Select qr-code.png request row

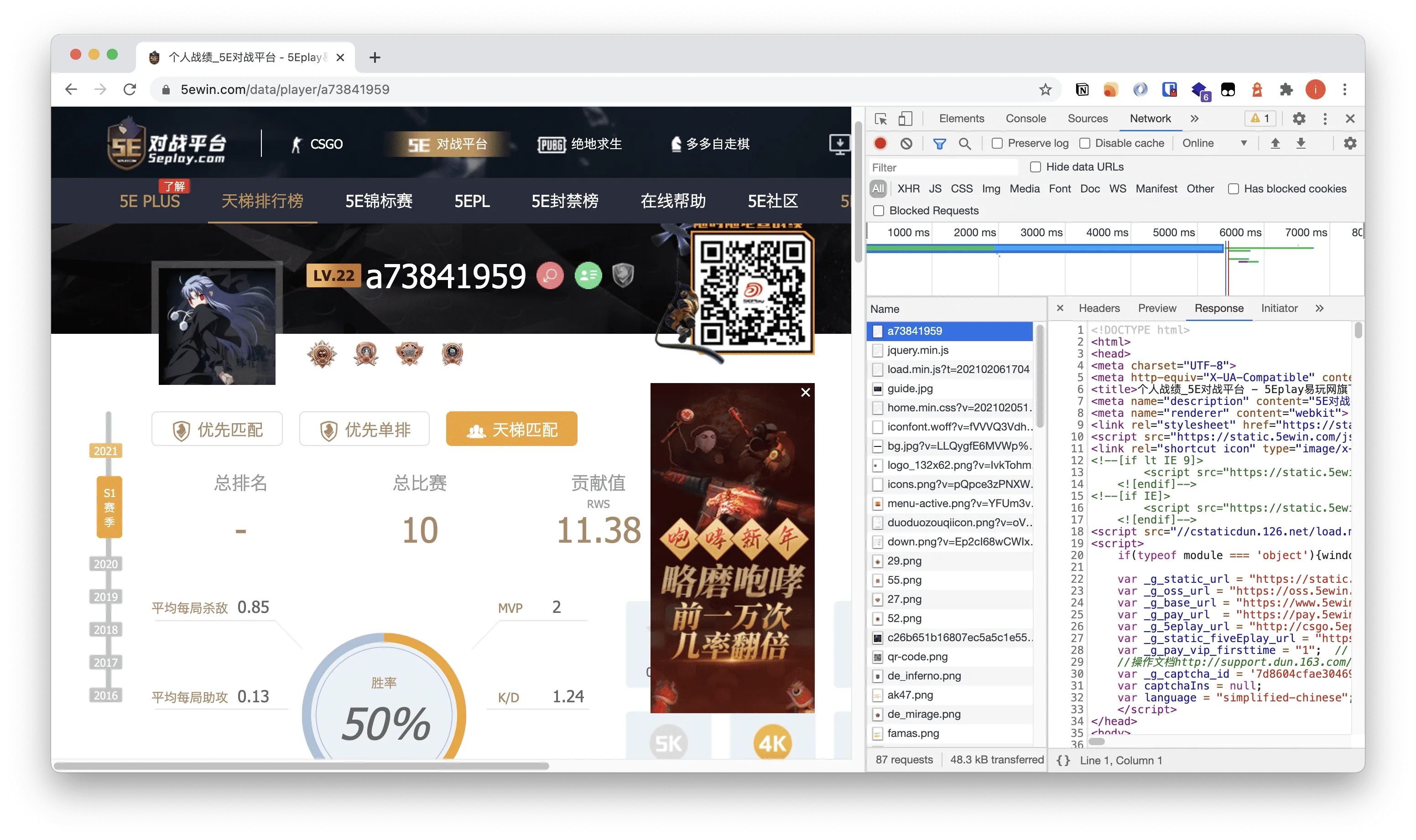tap(950, 657)
